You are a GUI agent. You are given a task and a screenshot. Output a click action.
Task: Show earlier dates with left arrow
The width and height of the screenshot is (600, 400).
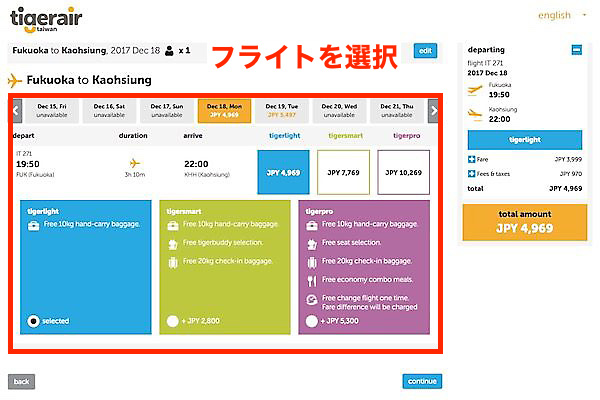click(x=17, y=111)
